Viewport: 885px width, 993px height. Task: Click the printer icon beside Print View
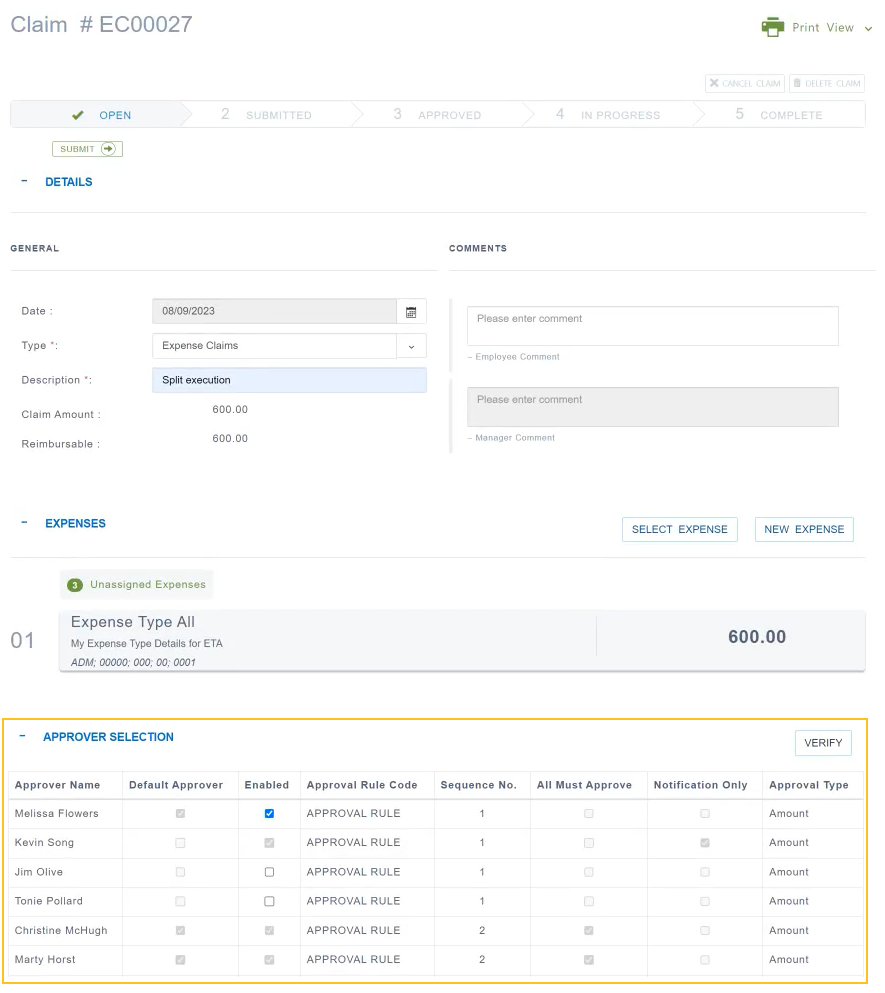coord(772,27)
